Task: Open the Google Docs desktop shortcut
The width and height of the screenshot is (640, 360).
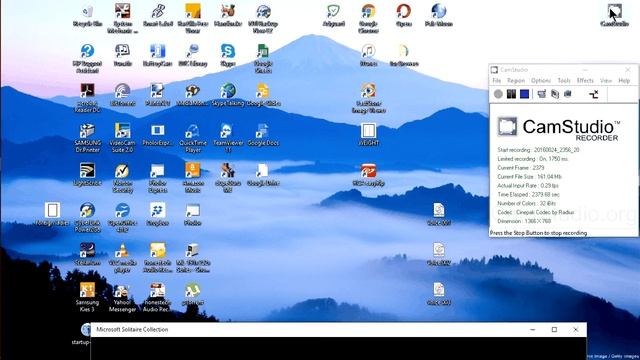Action: coord(263,135)
